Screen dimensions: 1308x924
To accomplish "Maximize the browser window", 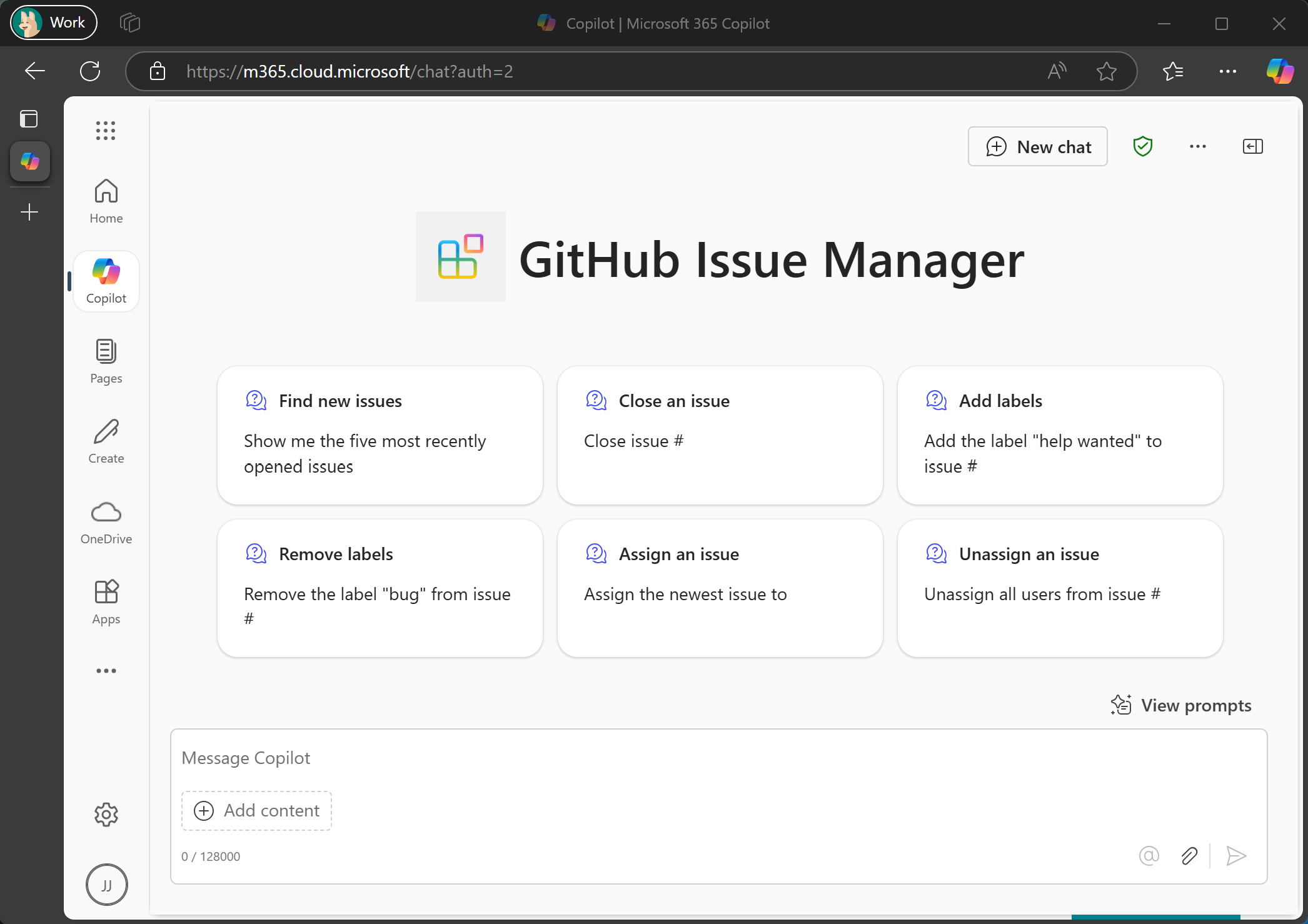I will 1222,24.
